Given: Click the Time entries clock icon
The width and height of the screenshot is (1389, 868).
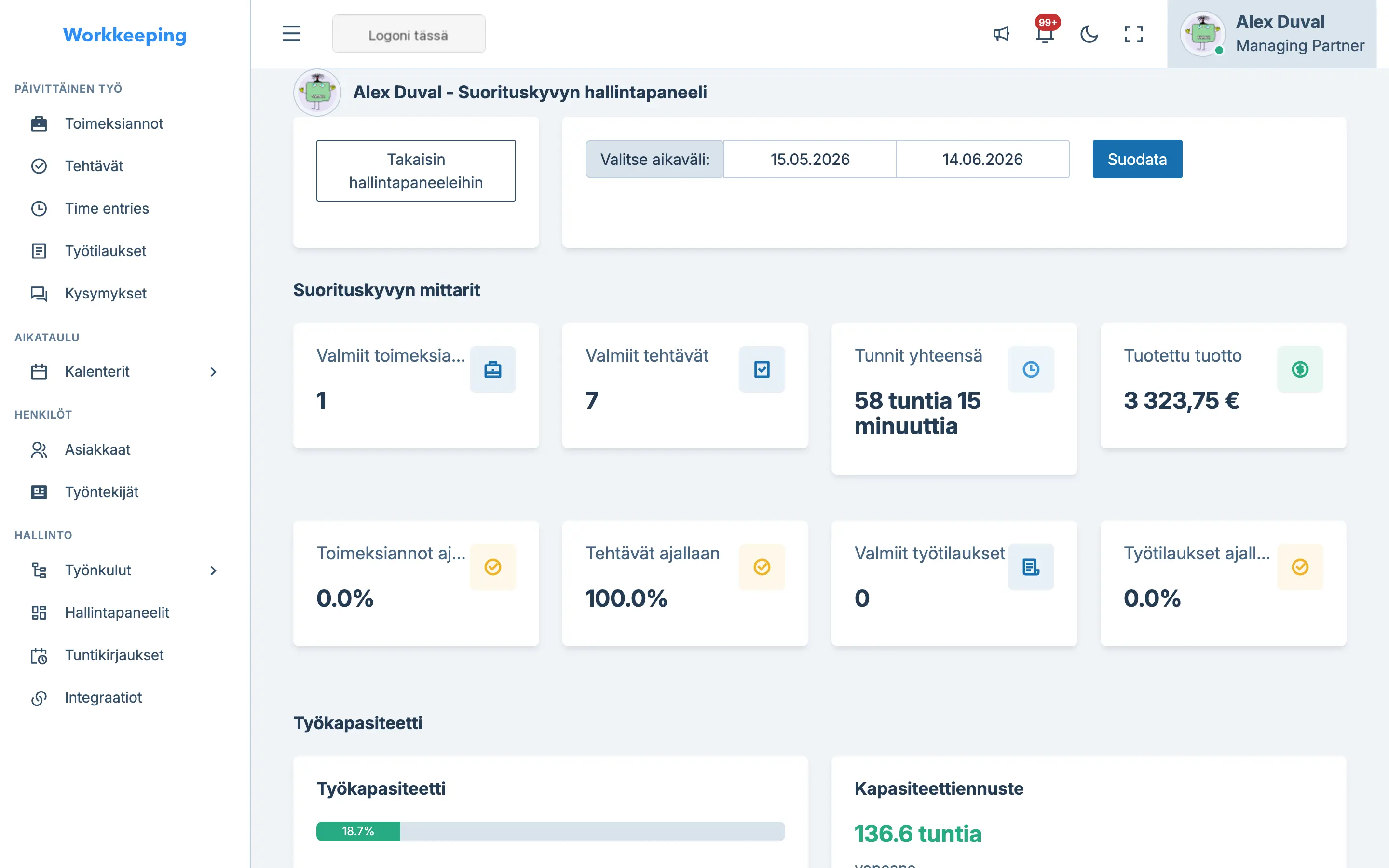Looking at the screenshot, I should pos(39,208).
